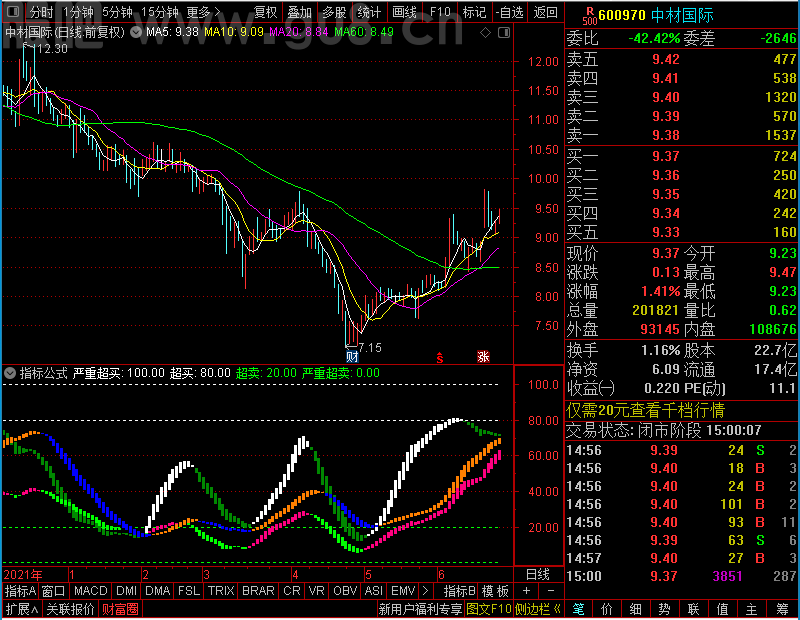Select the 价 price distribution tab
The height and width of the screenshot is (620, 800).
(607, 609)
